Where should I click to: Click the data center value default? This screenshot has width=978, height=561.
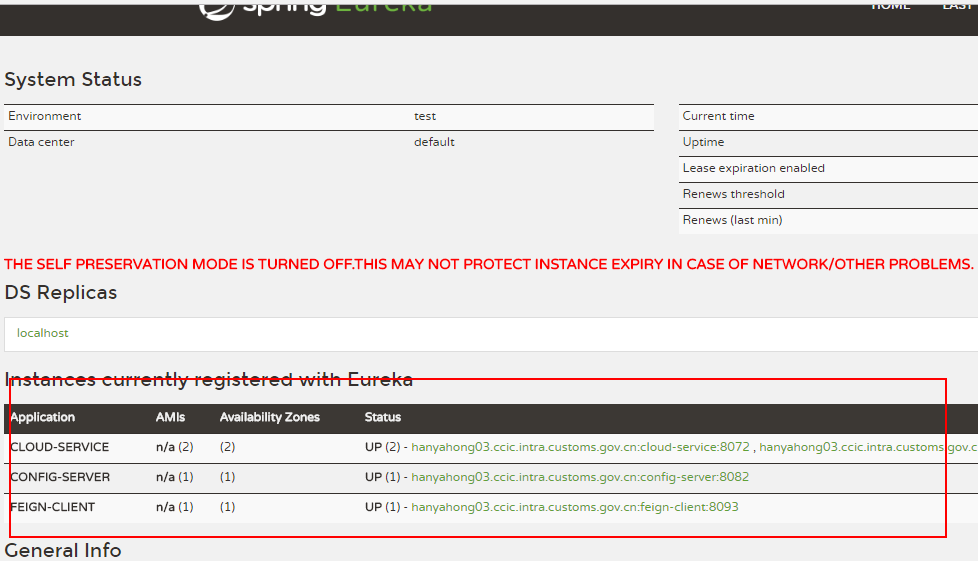pyautogui.click(x=434, y=142)
